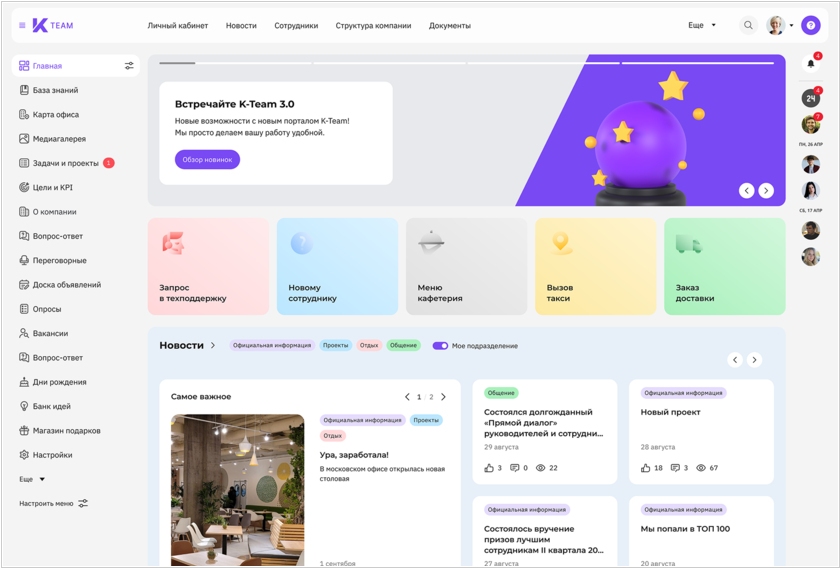The image size is (840, 568).
Task: Click the hamburger menu icon beside logo
Action: pos(23,25)
